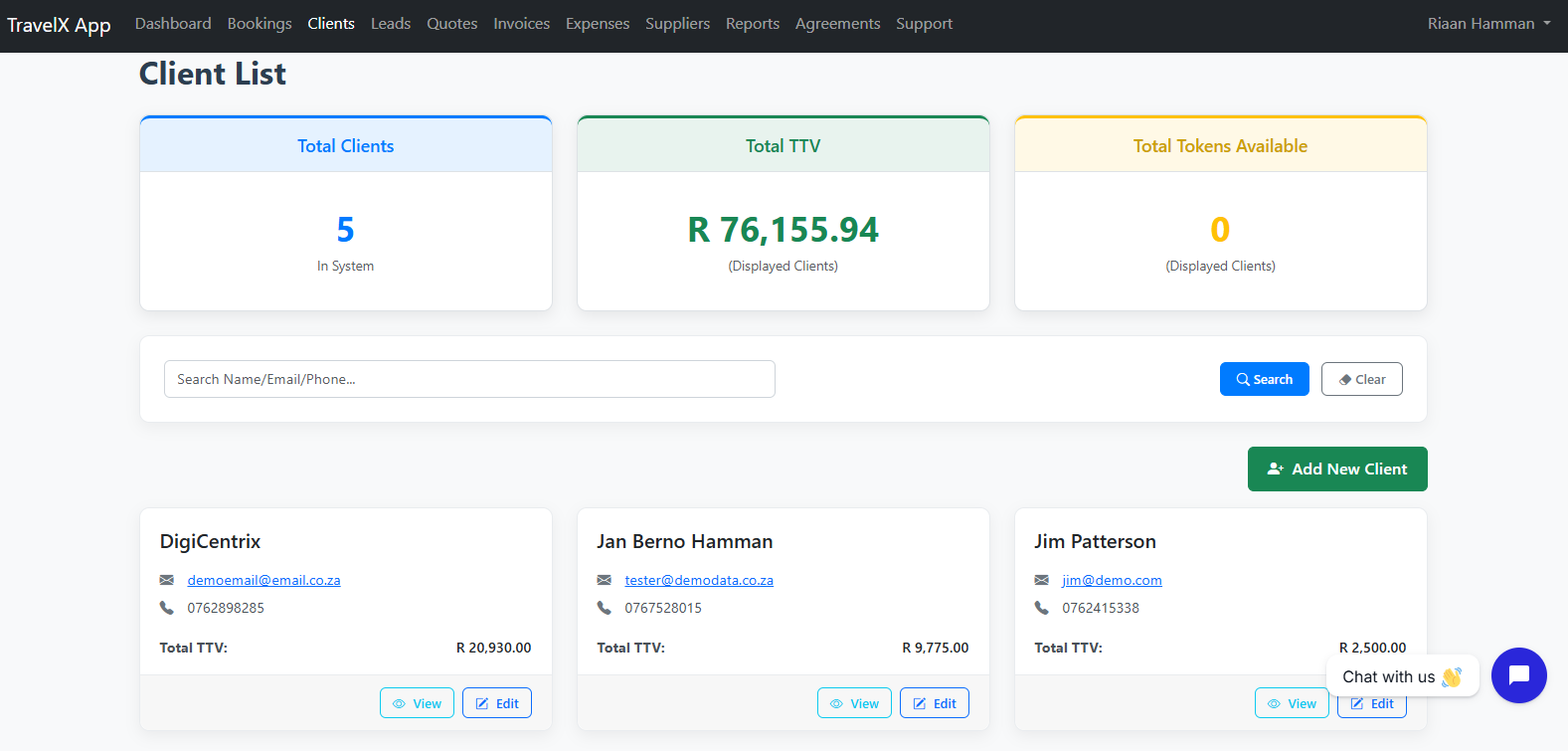Open the Bookings menu item
The image size is (1568, 751).
[260, 24]
